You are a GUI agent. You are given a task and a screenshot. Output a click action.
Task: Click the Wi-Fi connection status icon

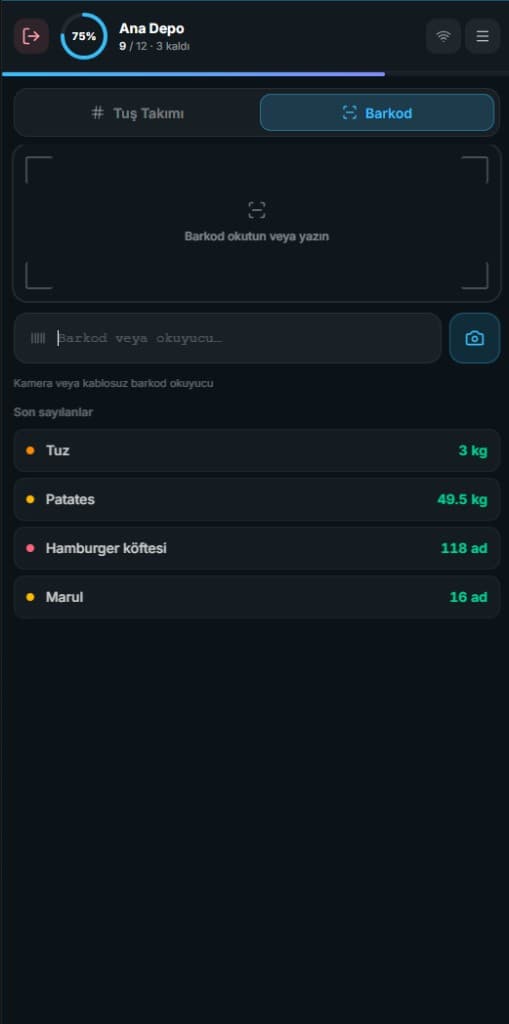point(444,36)
